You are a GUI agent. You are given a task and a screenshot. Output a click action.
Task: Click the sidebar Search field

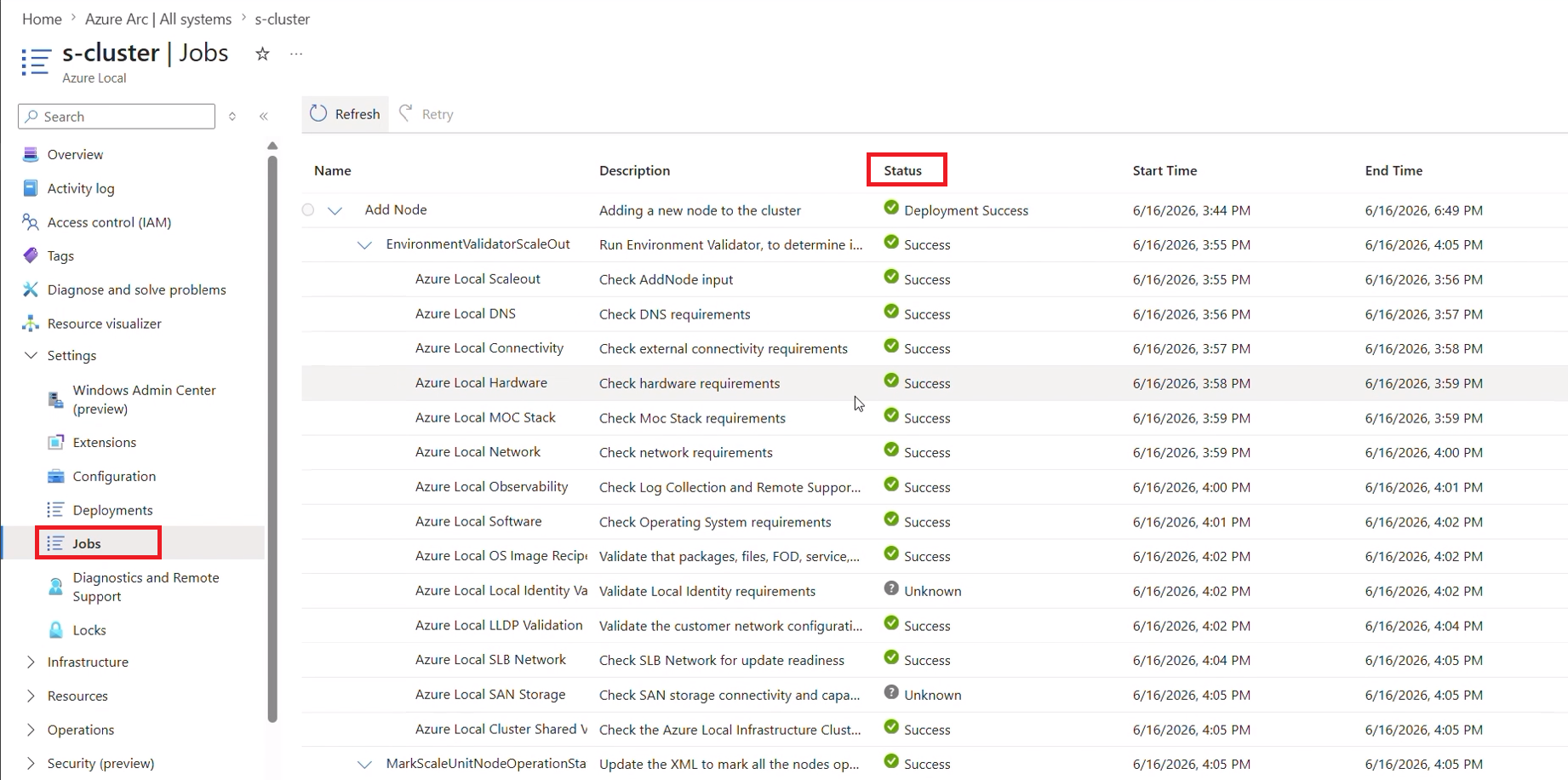(117, 117)
